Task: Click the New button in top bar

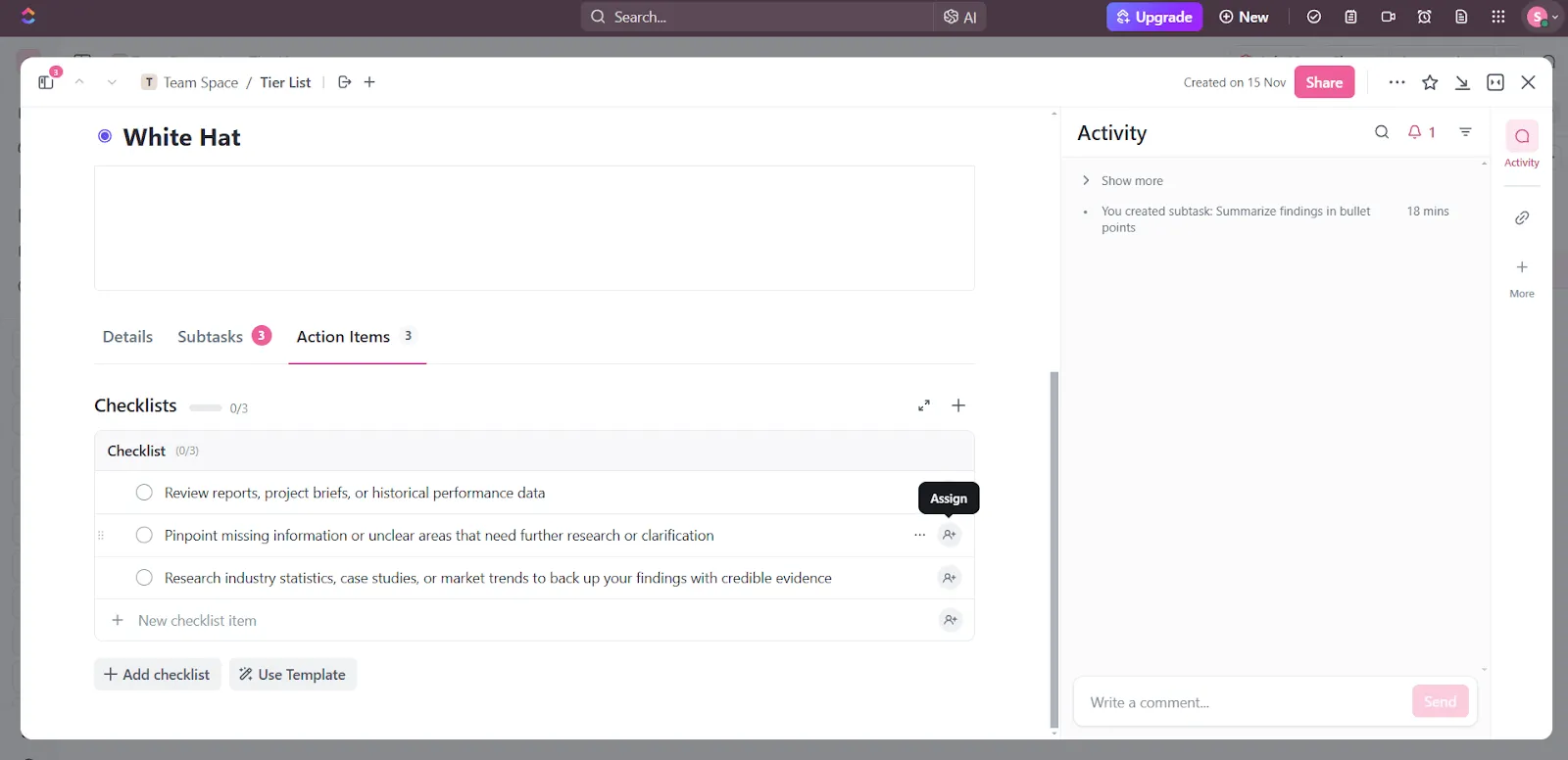Action: pos(1244,17)
